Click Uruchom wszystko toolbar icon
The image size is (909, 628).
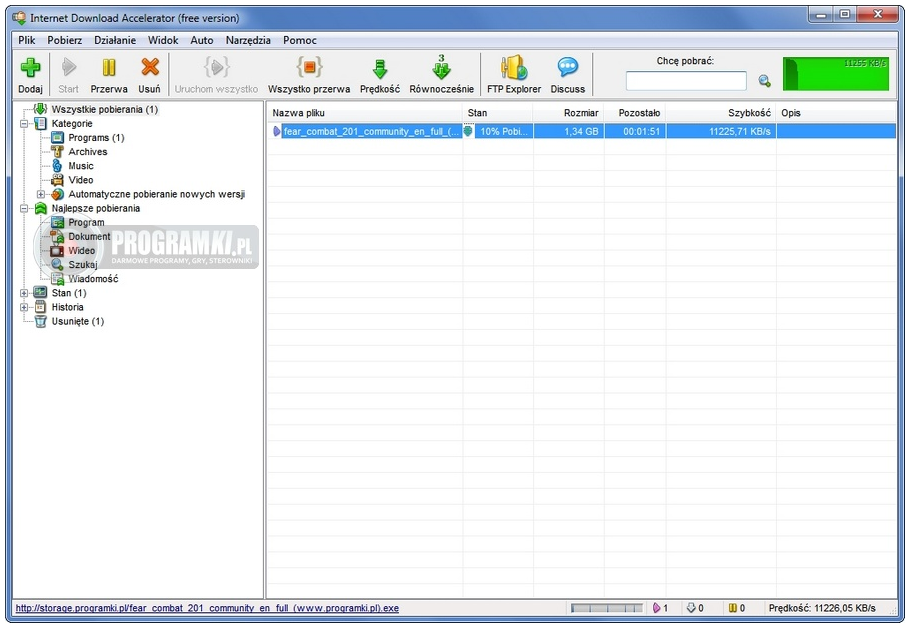(x=216, y=67)
